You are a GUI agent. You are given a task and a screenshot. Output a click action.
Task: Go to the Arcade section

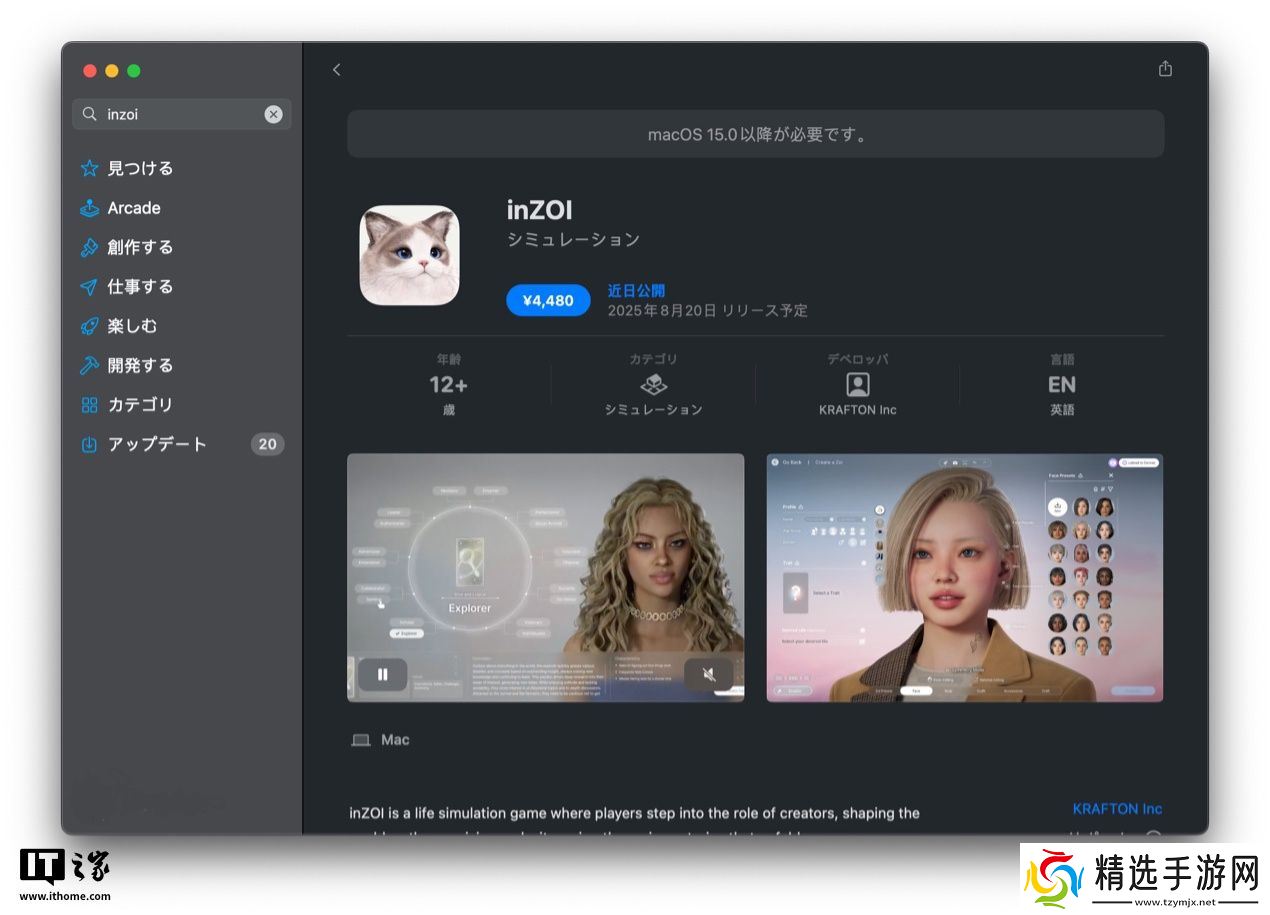134,208
